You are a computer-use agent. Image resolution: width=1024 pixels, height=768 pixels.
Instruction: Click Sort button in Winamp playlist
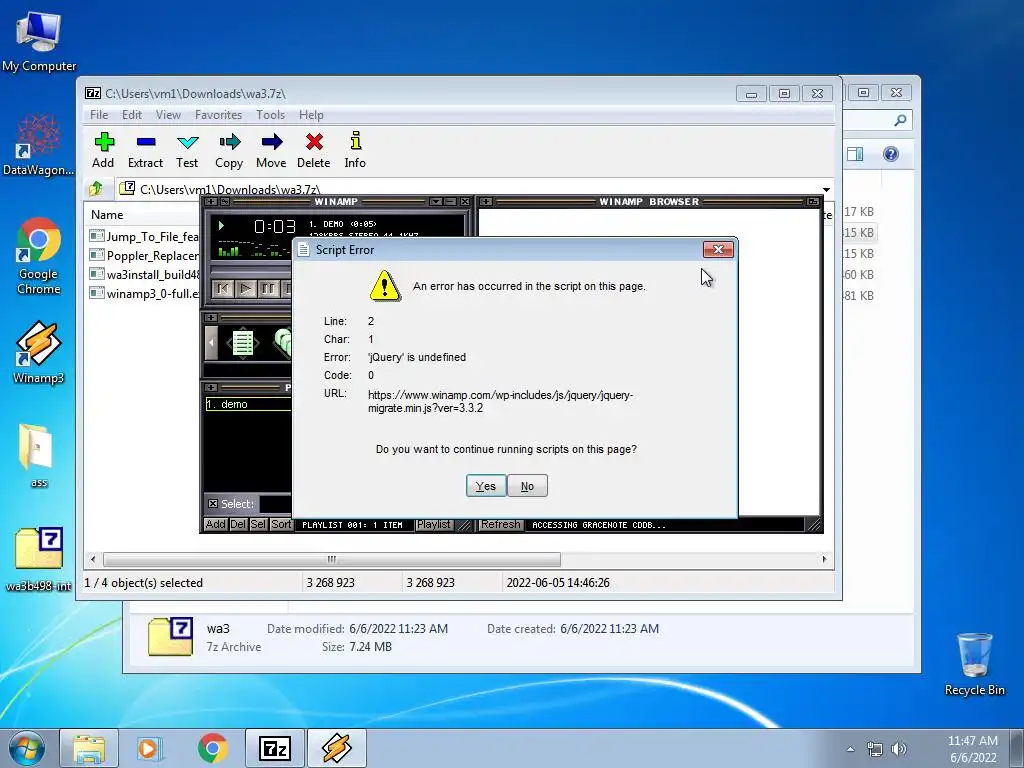click(x=281, y=524)
